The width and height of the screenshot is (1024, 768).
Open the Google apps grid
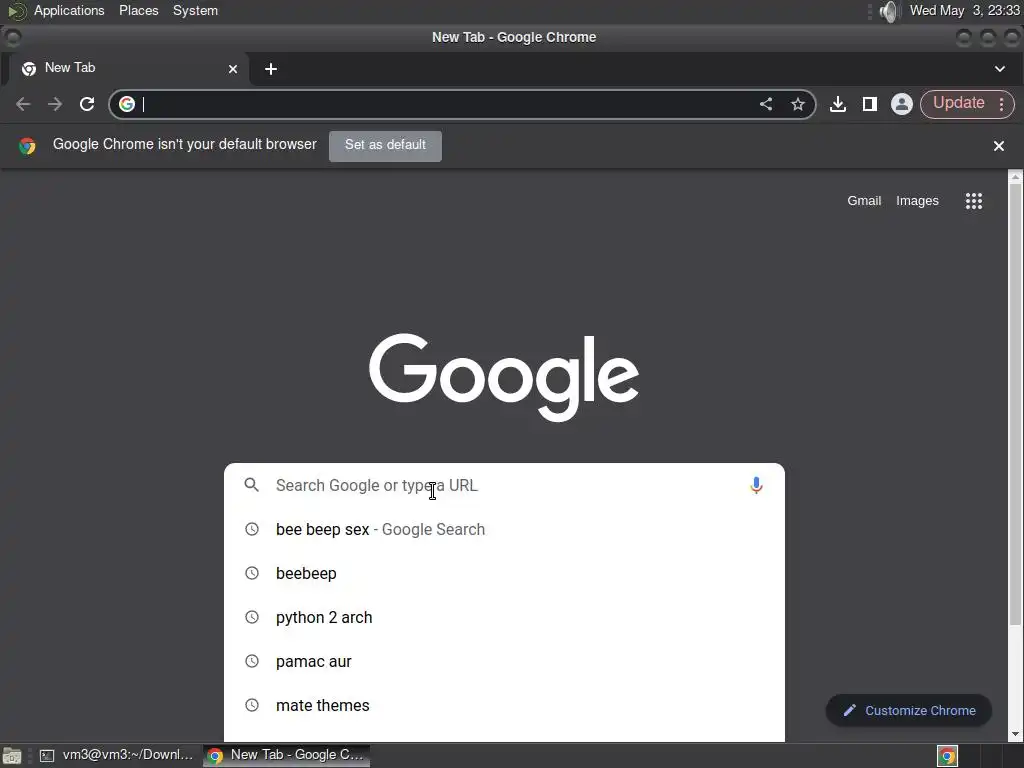coord(974,201)
